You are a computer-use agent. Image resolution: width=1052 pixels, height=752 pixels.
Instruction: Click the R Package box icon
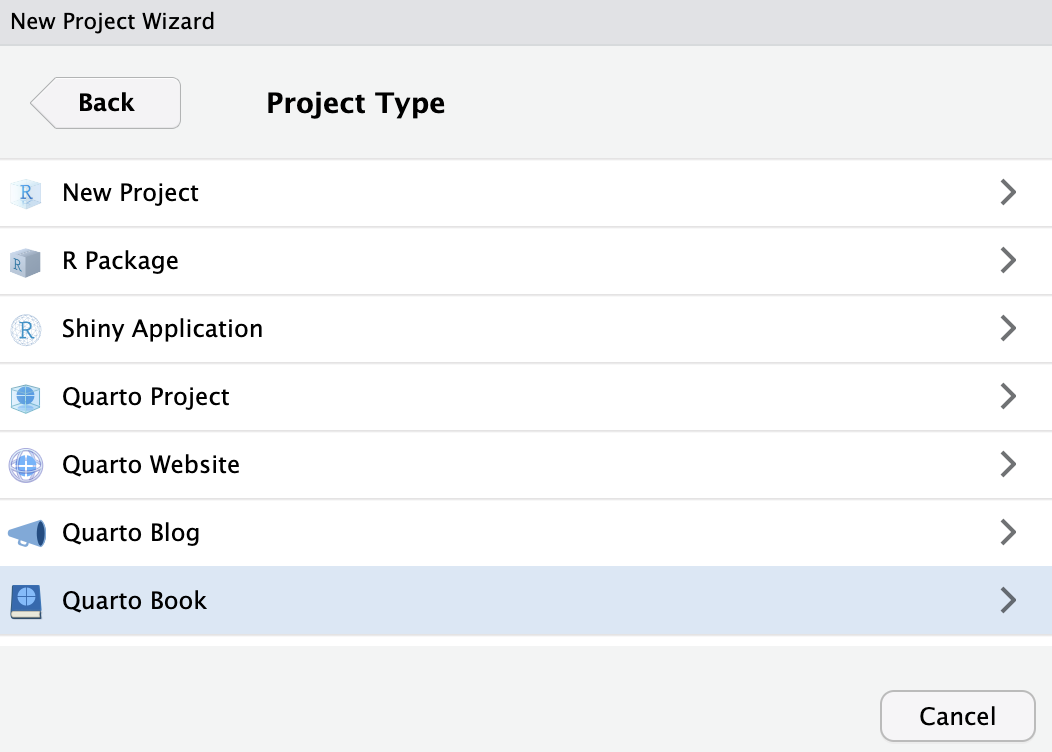point(26,262)
